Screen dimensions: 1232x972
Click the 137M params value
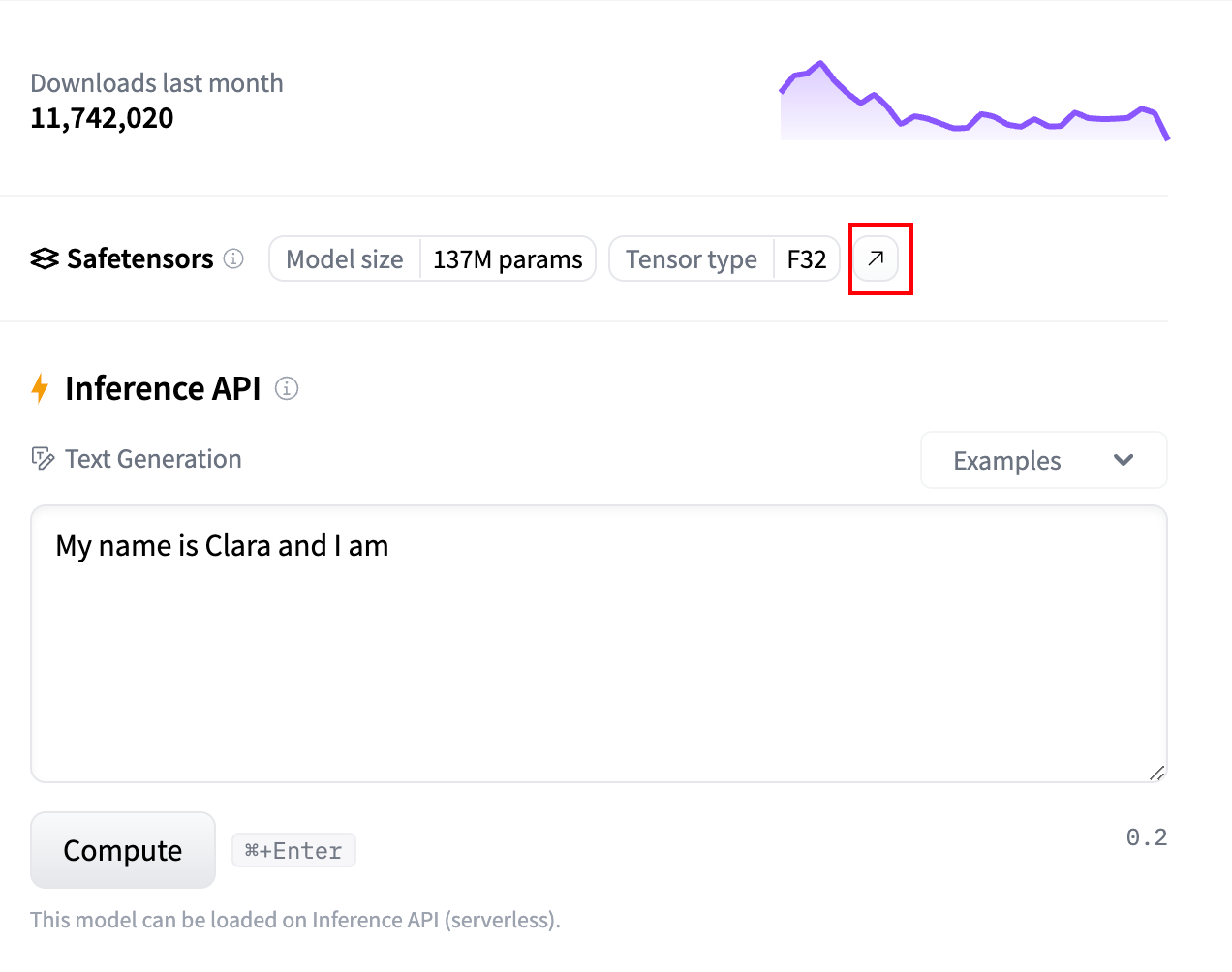[508, 258]
